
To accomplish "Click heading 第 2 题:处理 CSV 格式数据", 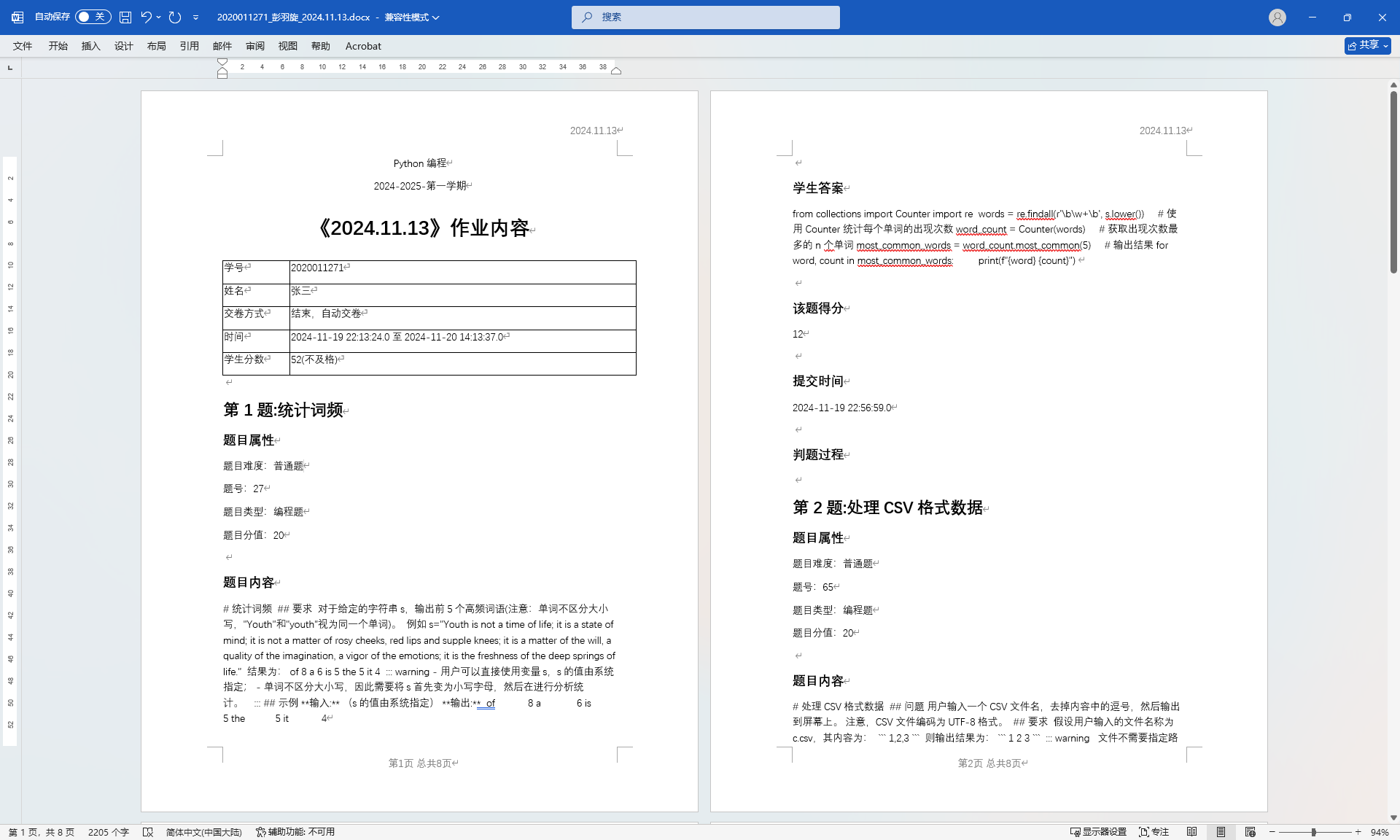I will tap(887, 507).
